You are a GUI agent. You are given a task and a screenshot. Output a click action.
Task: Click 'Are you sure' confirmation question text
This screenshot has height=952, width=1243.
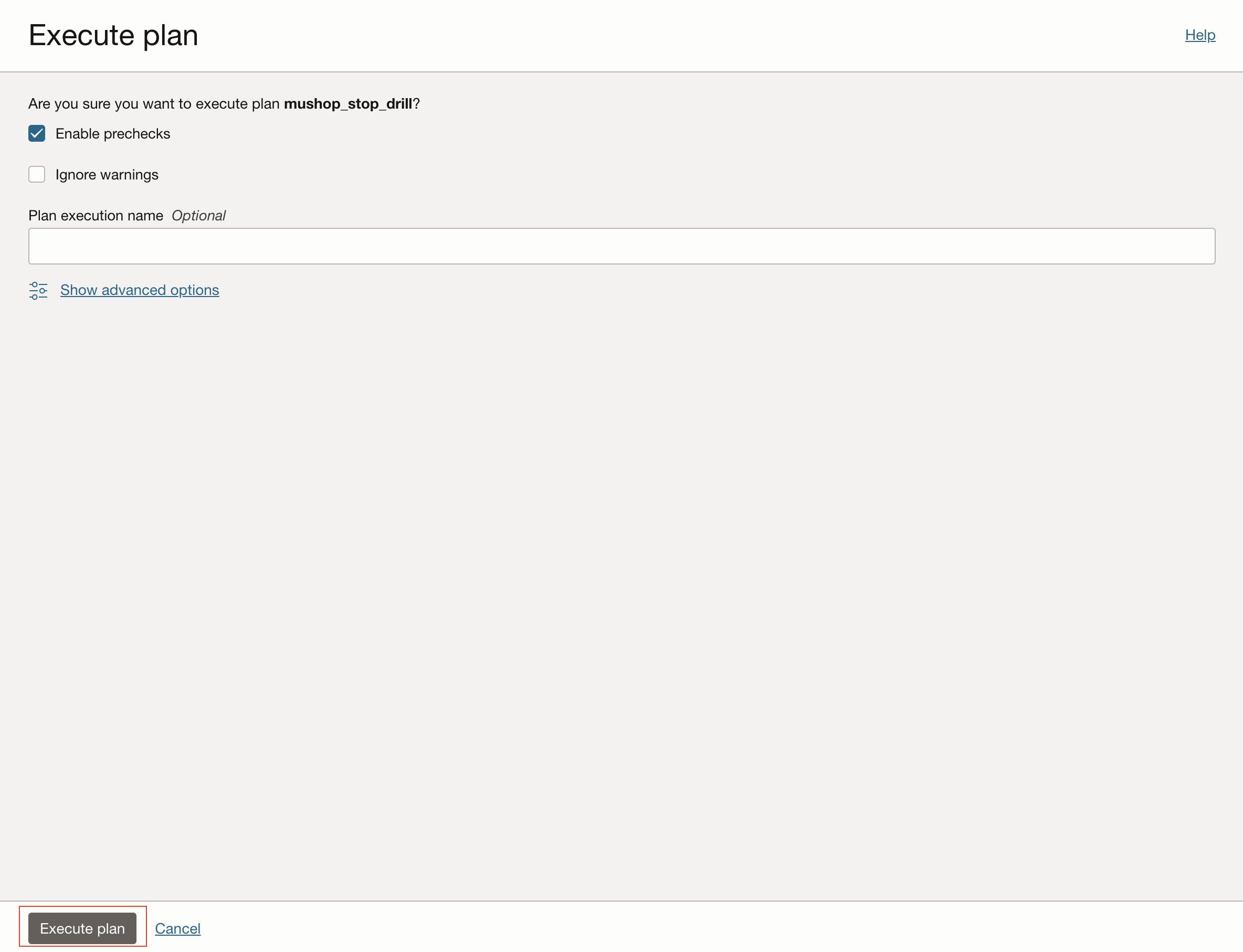coord(153,104)
